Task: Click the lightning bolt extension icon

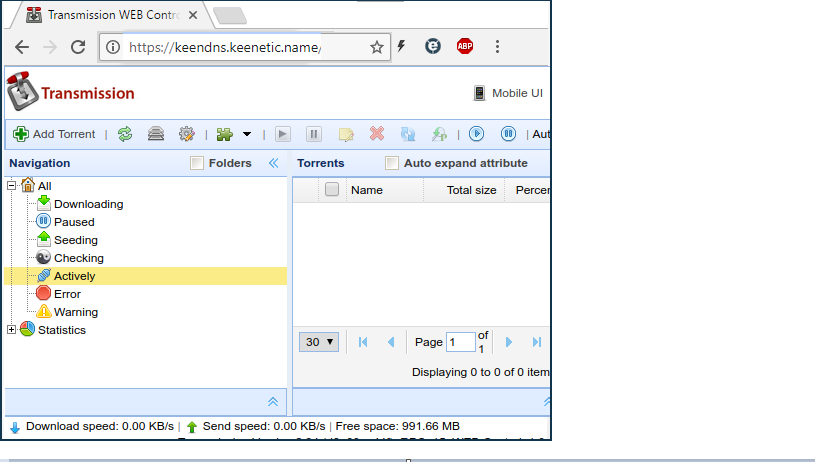Action: click(401, 46)
